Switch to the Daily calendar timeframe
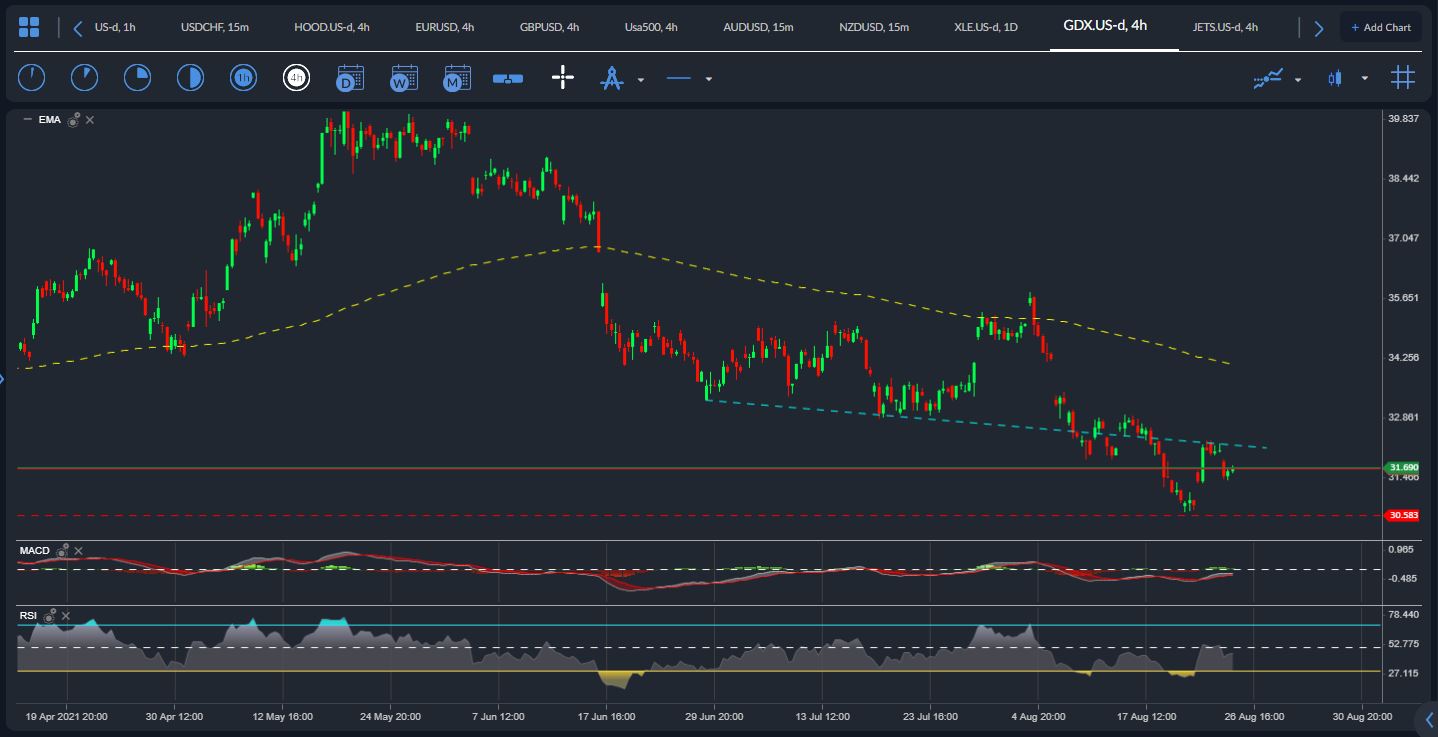Image resolution: width=1438 pixels, height=737 pixels. 349,78
